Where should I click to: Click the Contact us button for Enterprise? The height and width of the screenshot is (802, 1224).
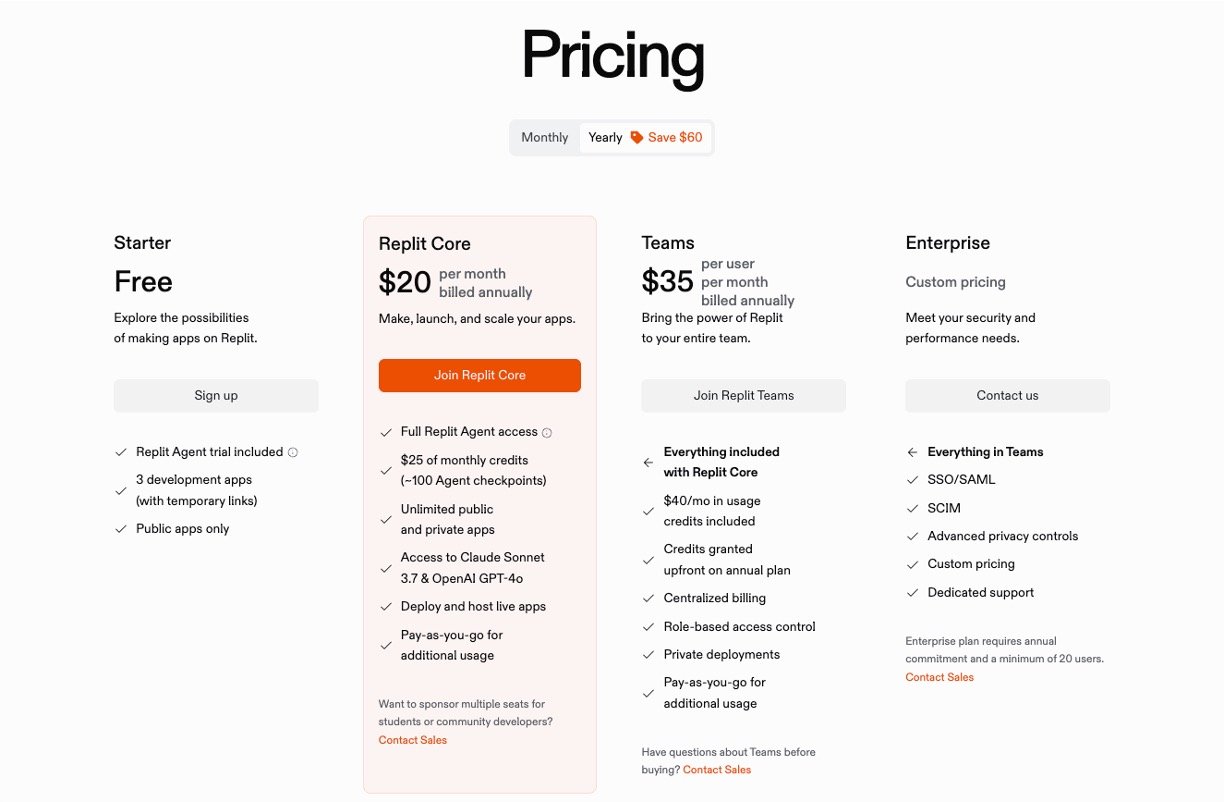point(1007,395)
